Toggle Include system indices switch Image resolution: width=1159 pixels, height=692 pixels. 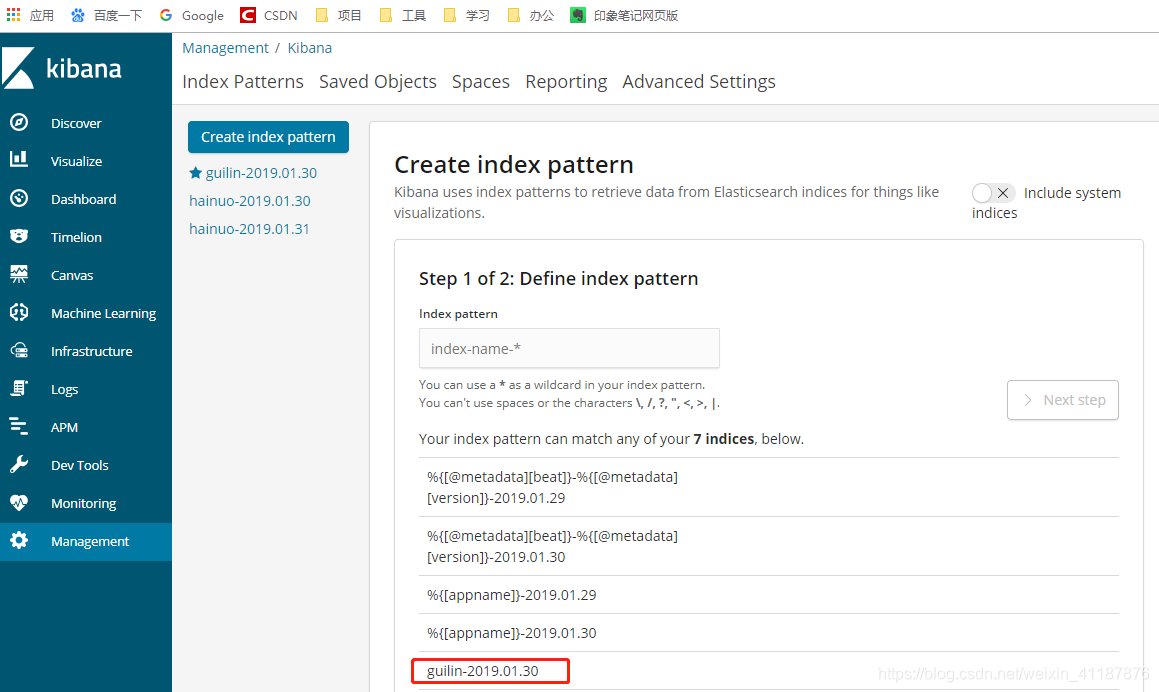tap(993, 193)
